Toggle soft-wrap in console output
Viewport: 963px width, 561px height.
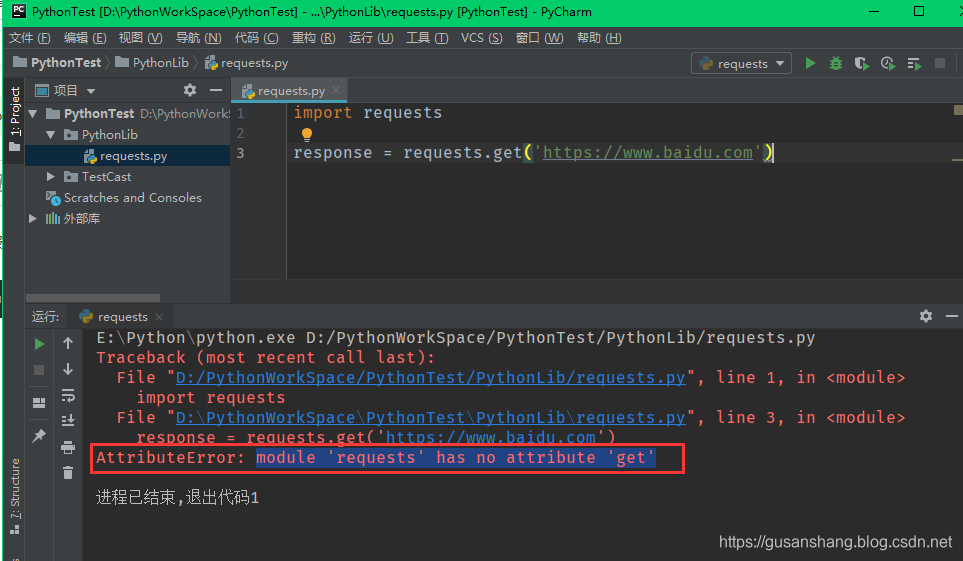[x=68, y=394]
